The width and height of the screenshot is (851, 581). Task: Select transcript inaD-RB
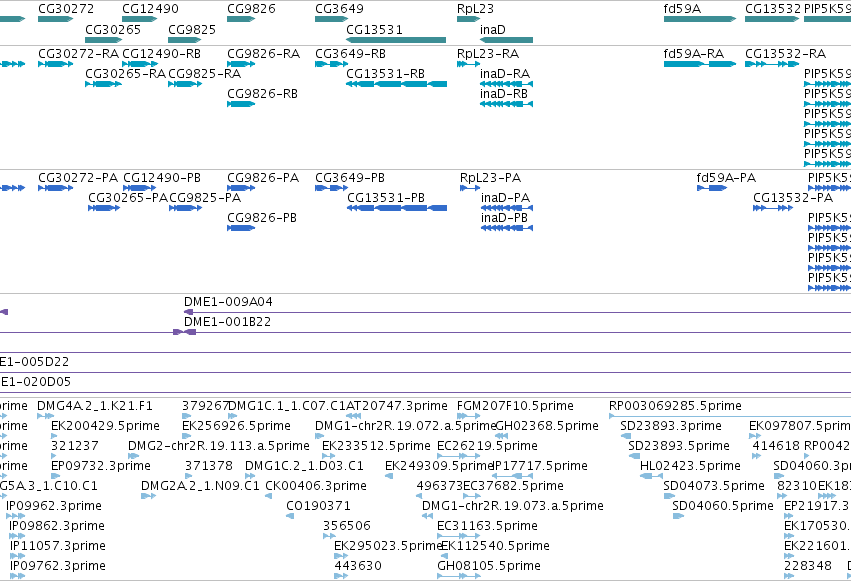pos(506,104)
